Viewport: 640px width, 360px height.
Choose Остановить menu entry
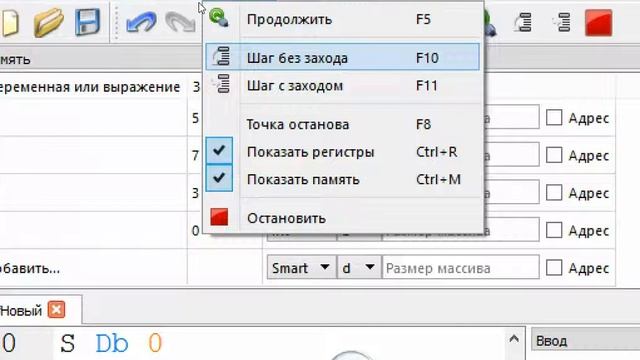coord(343,218)
